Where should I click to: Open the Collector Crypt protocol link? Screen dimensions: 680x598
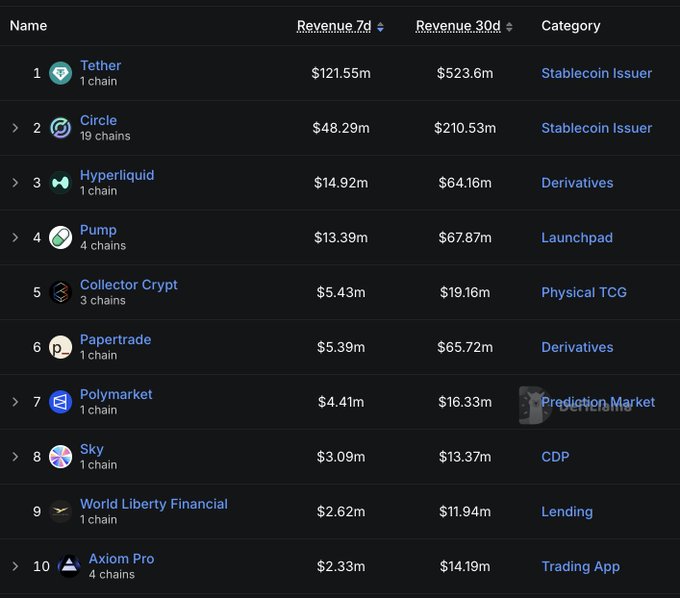(x=129, y=285)
